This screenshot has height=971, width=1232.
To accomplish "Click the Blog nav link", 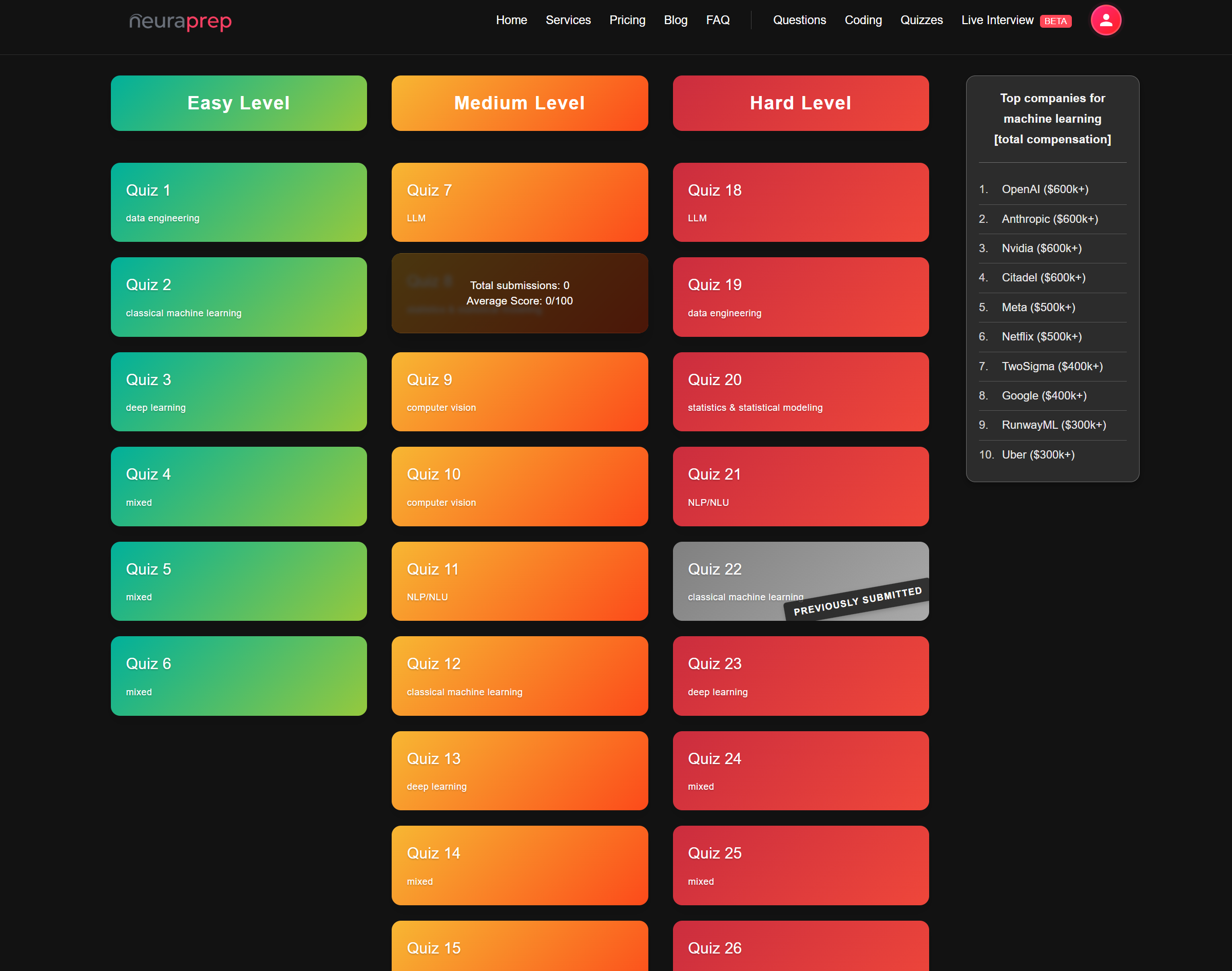I will 675,21.
